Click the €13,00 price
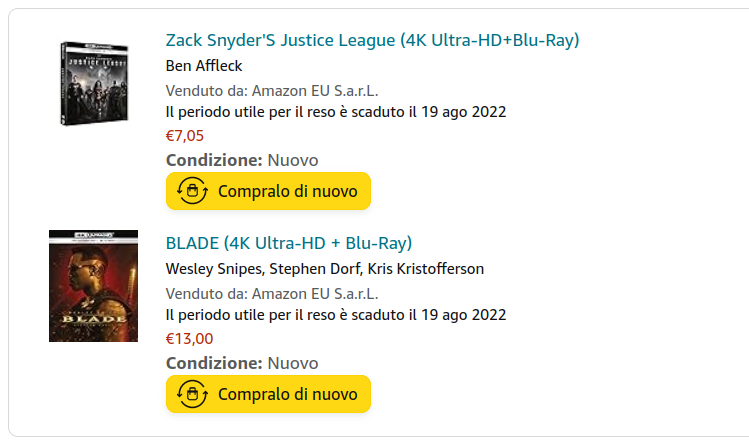 click(189, 339)
